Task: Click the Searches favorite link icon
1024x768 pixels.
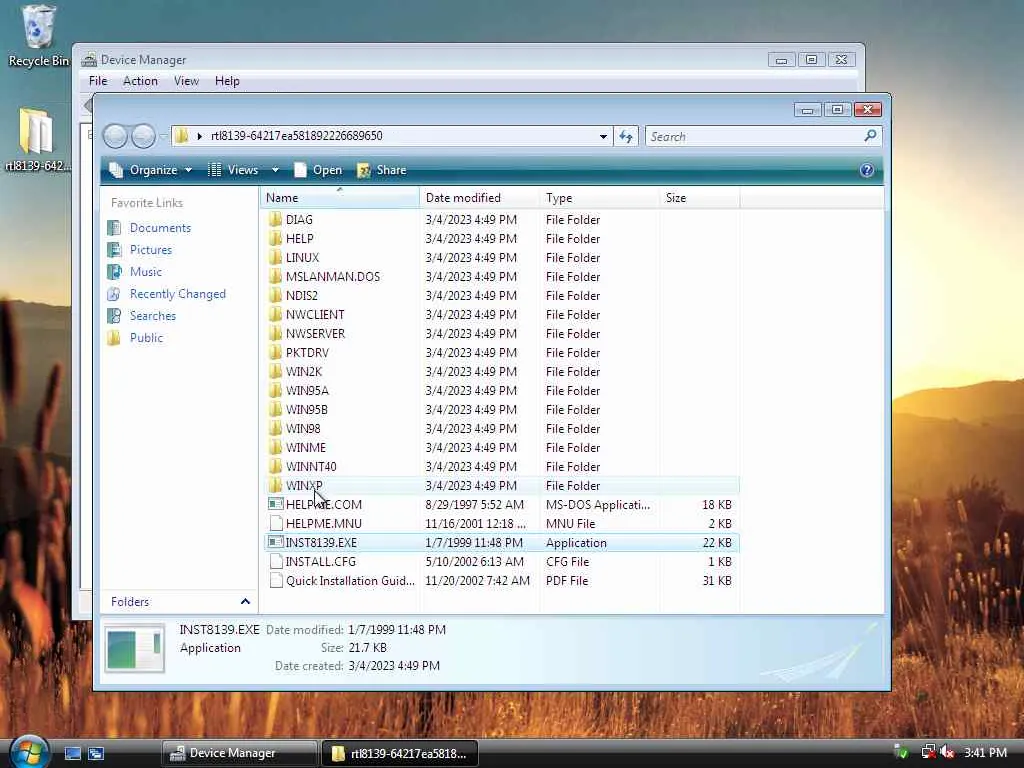Action: click(114, 315)
